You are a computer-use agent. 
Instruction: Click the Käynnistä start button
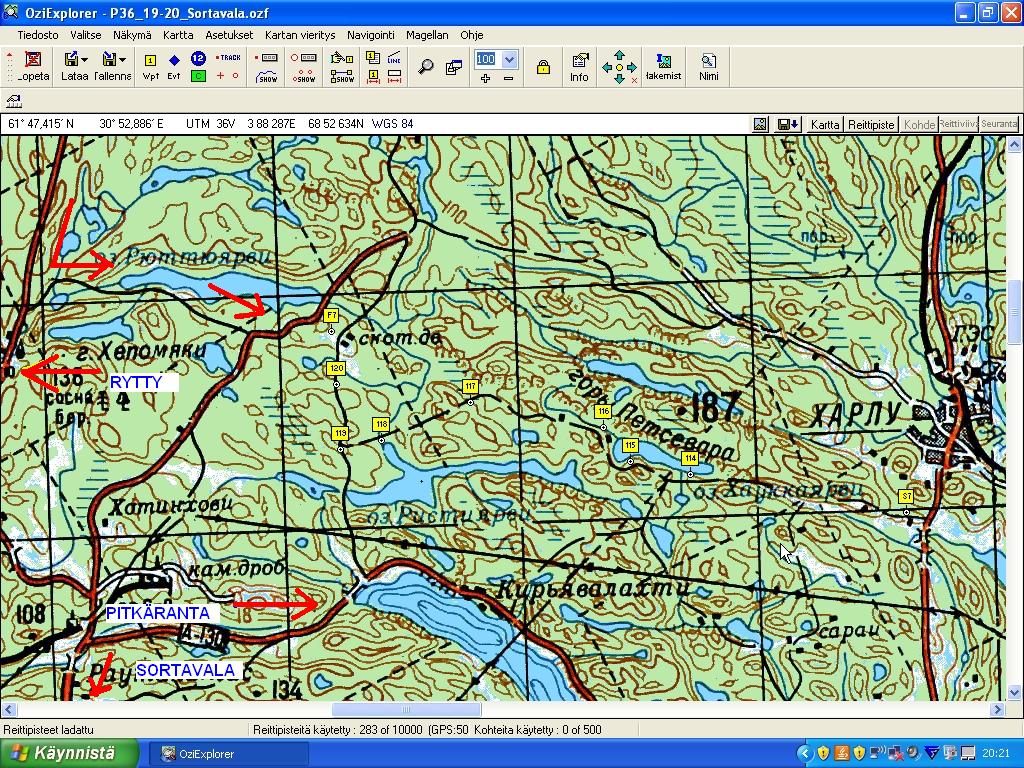(62, 753)
